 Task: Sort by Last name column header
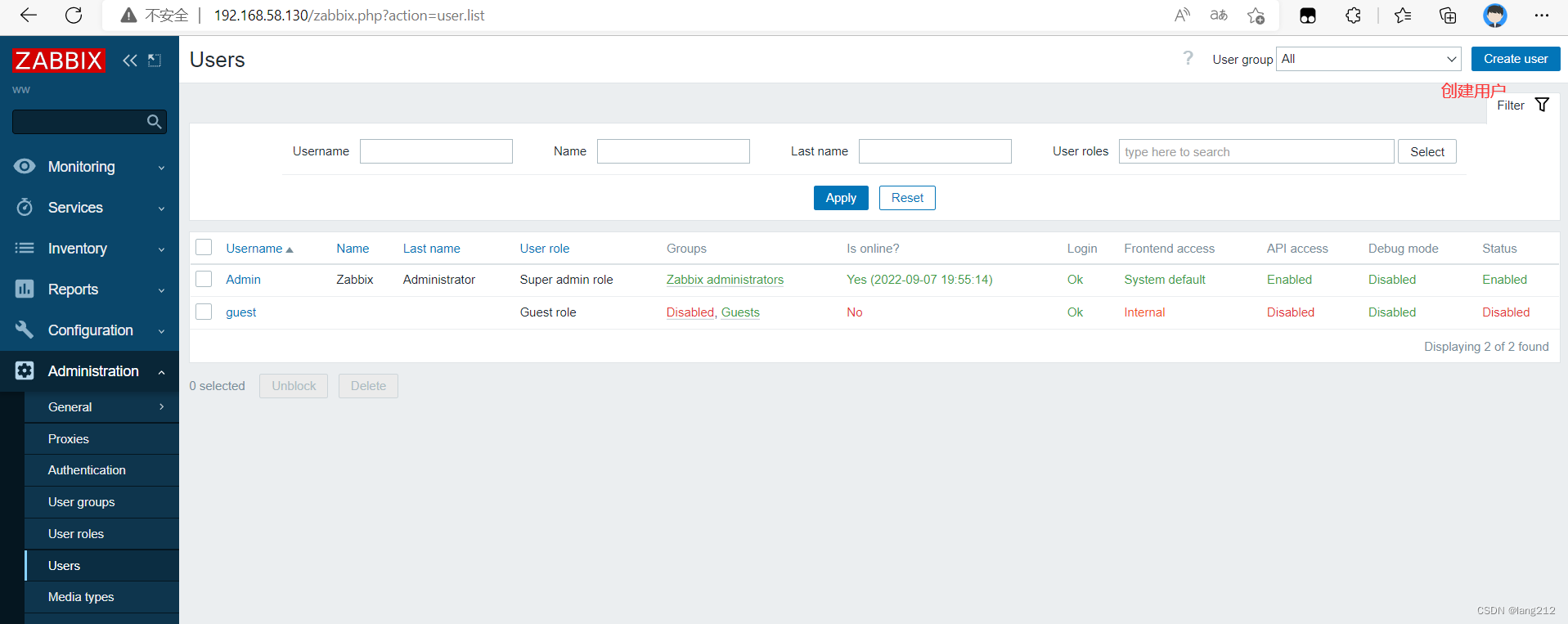click(431, 249)
